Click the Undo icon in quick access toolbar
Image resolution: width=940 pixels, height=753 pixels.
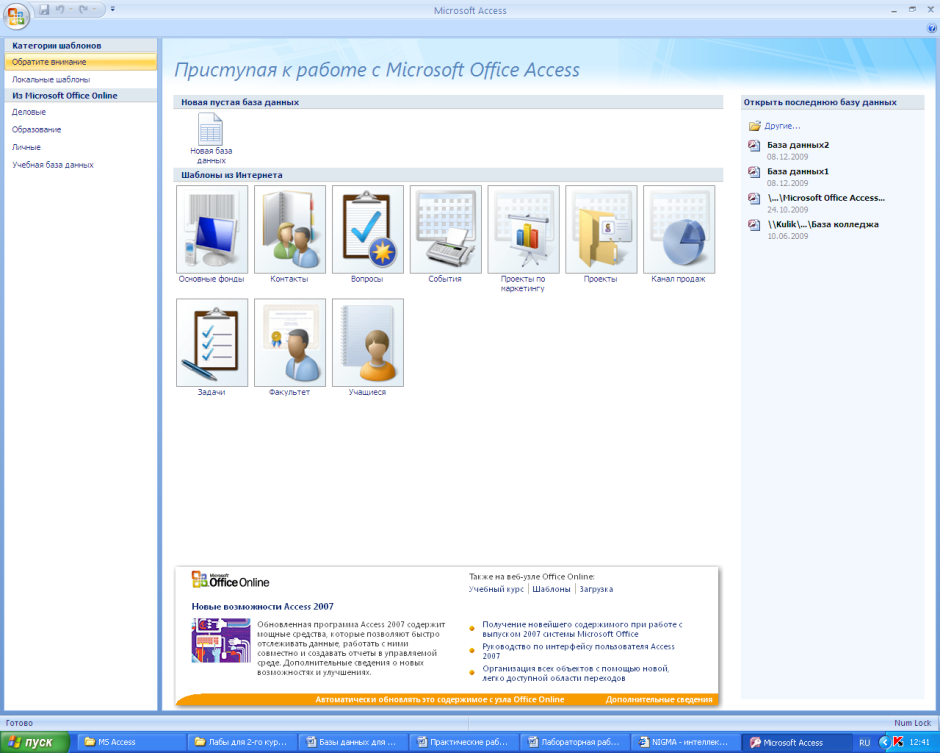click(60, 9)
